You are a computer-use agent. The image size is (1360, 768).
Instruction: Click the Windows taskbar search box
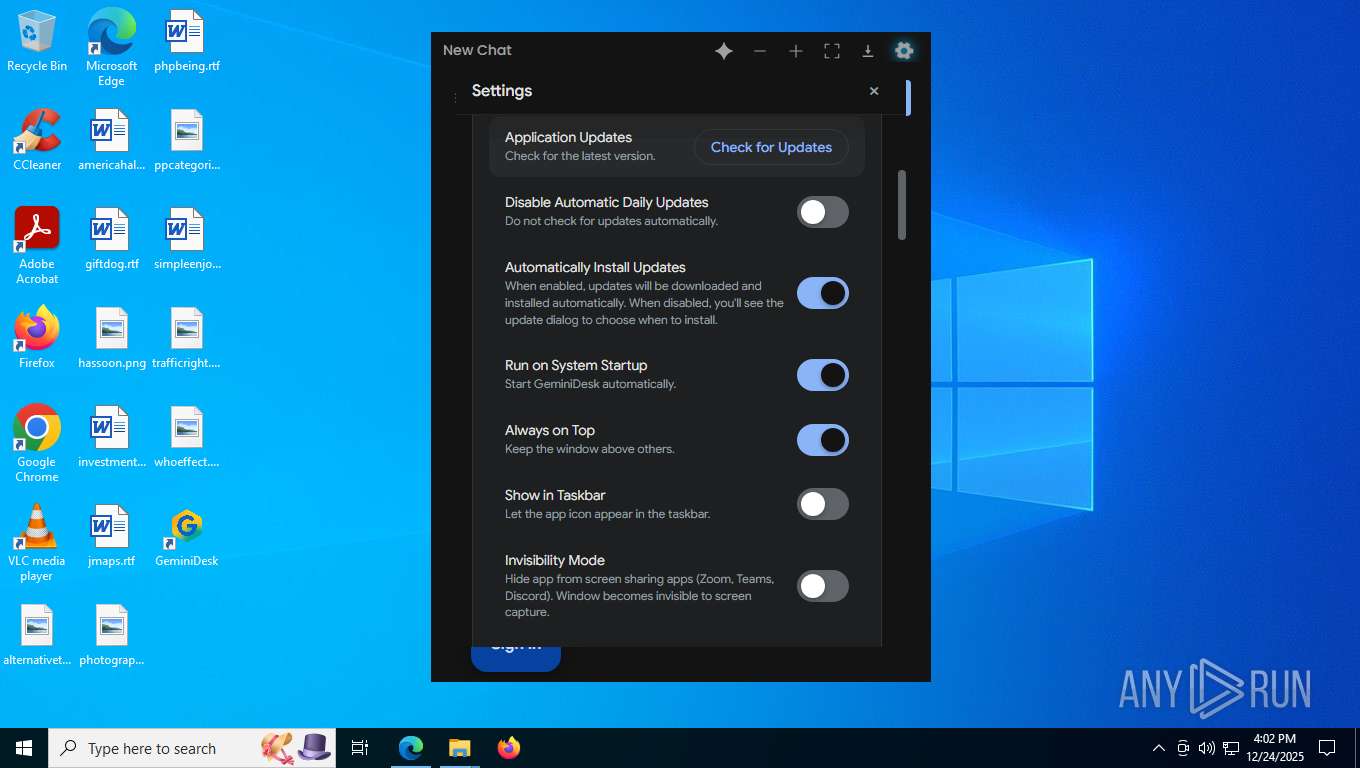[152, 748]
